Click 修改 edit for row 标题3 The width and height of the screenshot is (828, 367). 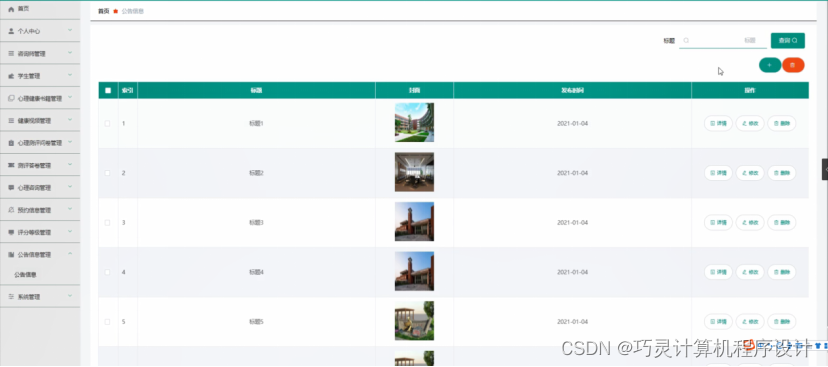coord(750,222)
